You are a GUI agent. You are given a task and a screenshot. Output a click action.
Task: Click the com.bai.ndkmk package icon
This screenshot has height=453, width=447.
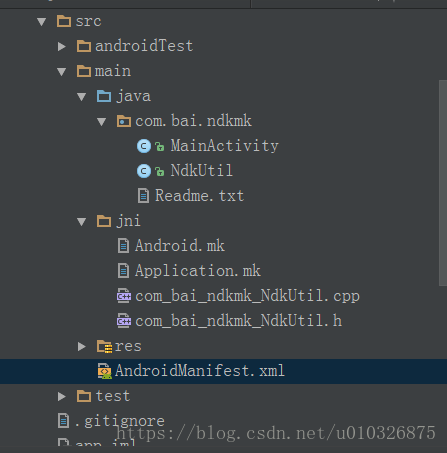point(124,121)
